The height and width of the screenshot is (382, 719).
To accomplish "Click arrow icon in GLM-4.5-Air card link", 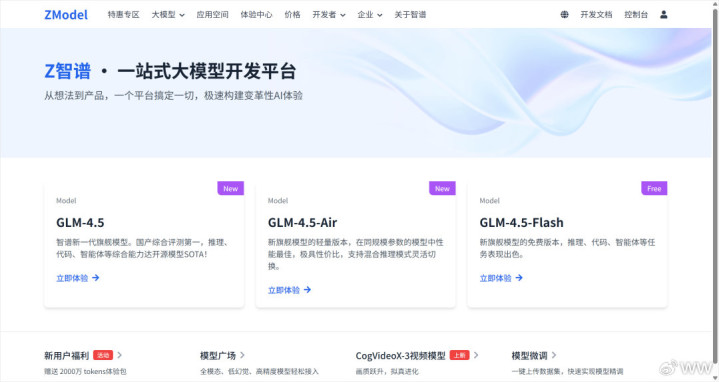I will 307,290.
